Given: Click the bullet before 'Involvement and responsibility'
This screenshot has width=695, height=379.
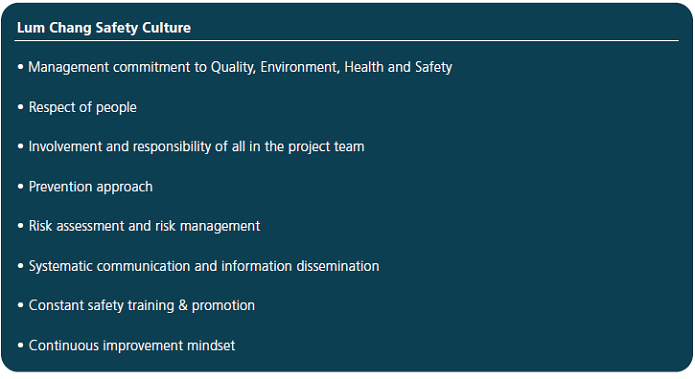Looking at the screenshot, I should [20, 146].
